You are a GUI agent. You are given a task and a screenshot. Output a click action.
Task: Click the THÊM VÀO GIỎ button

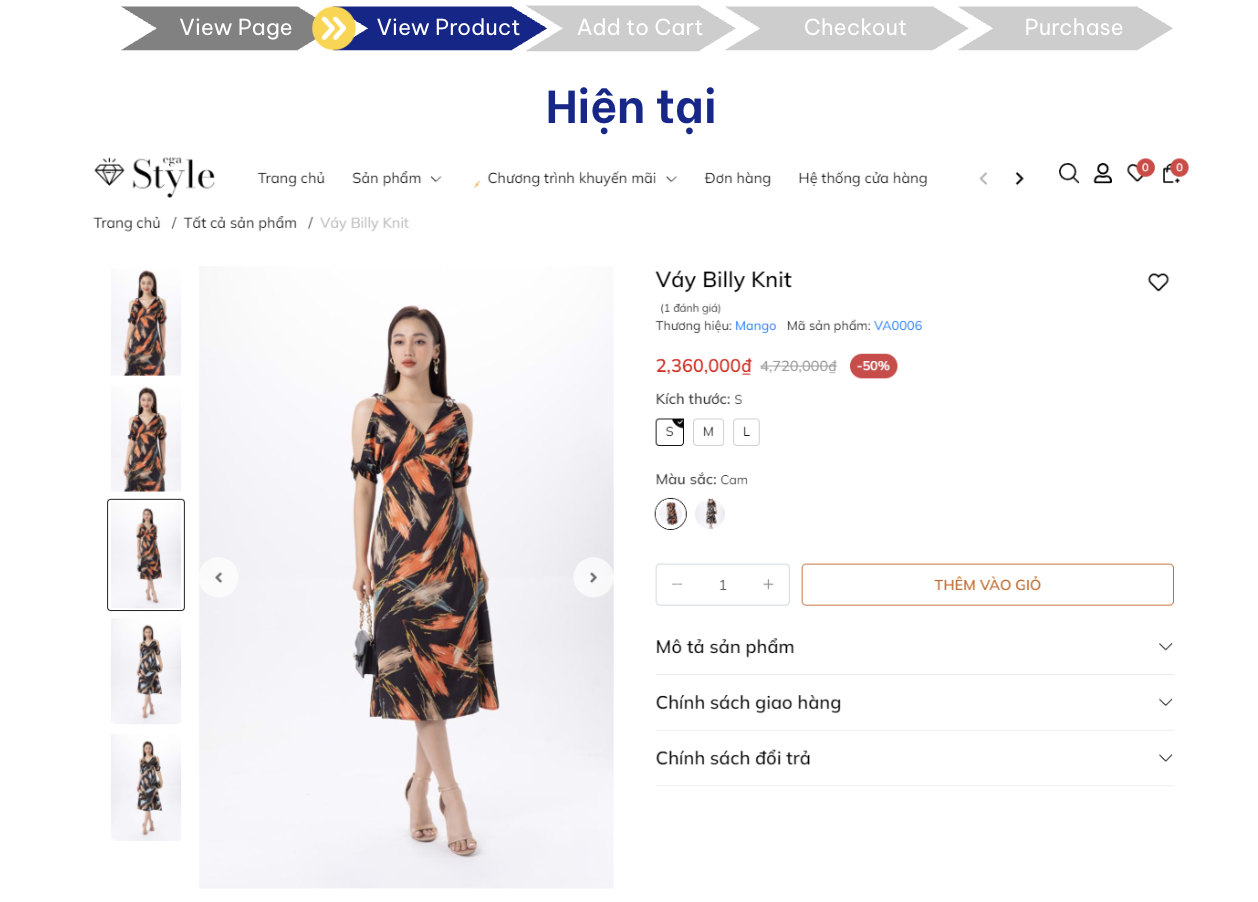pos(987,585)
